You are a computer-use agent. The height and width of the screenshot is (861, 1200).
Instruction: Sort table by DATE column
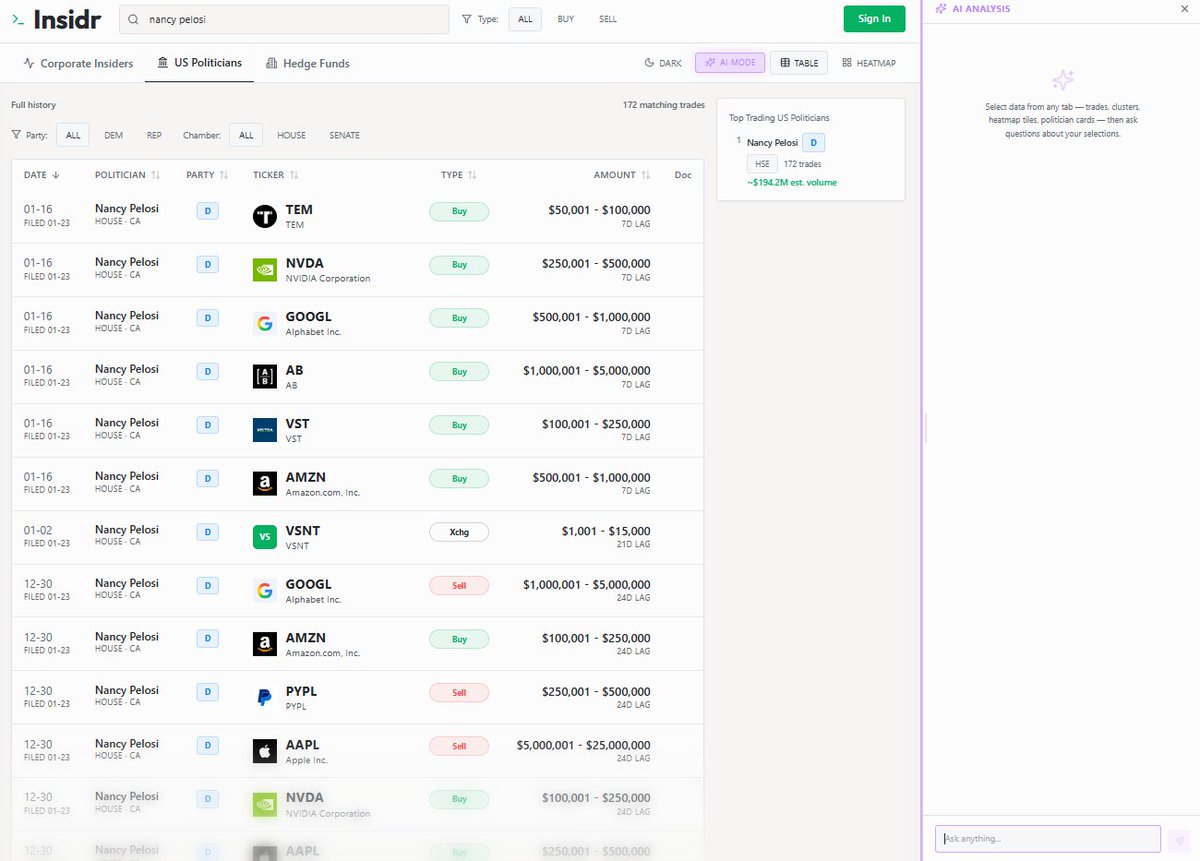click(x=42, y=175)
